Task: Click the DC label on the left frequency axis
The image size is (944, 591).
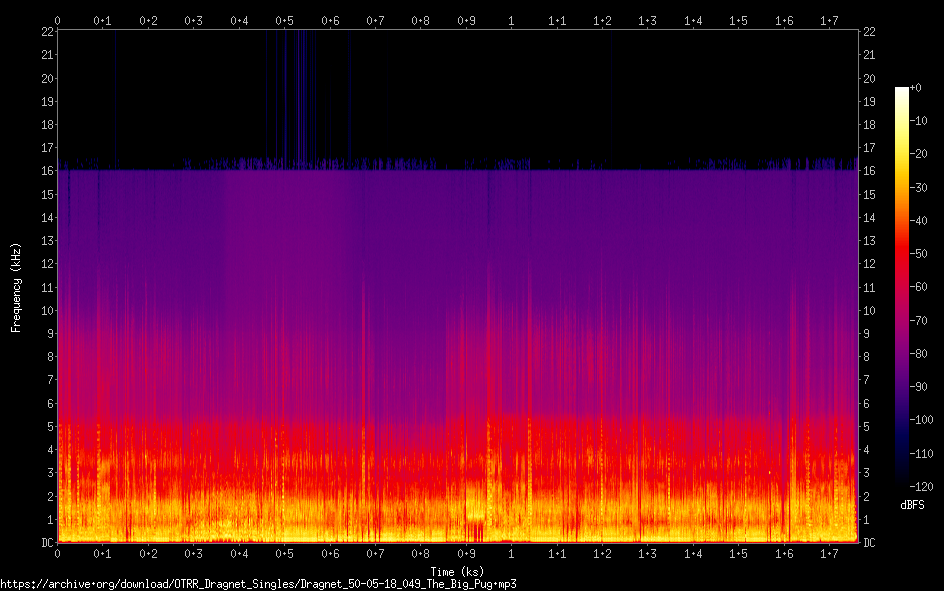Action: click(45, 543)
